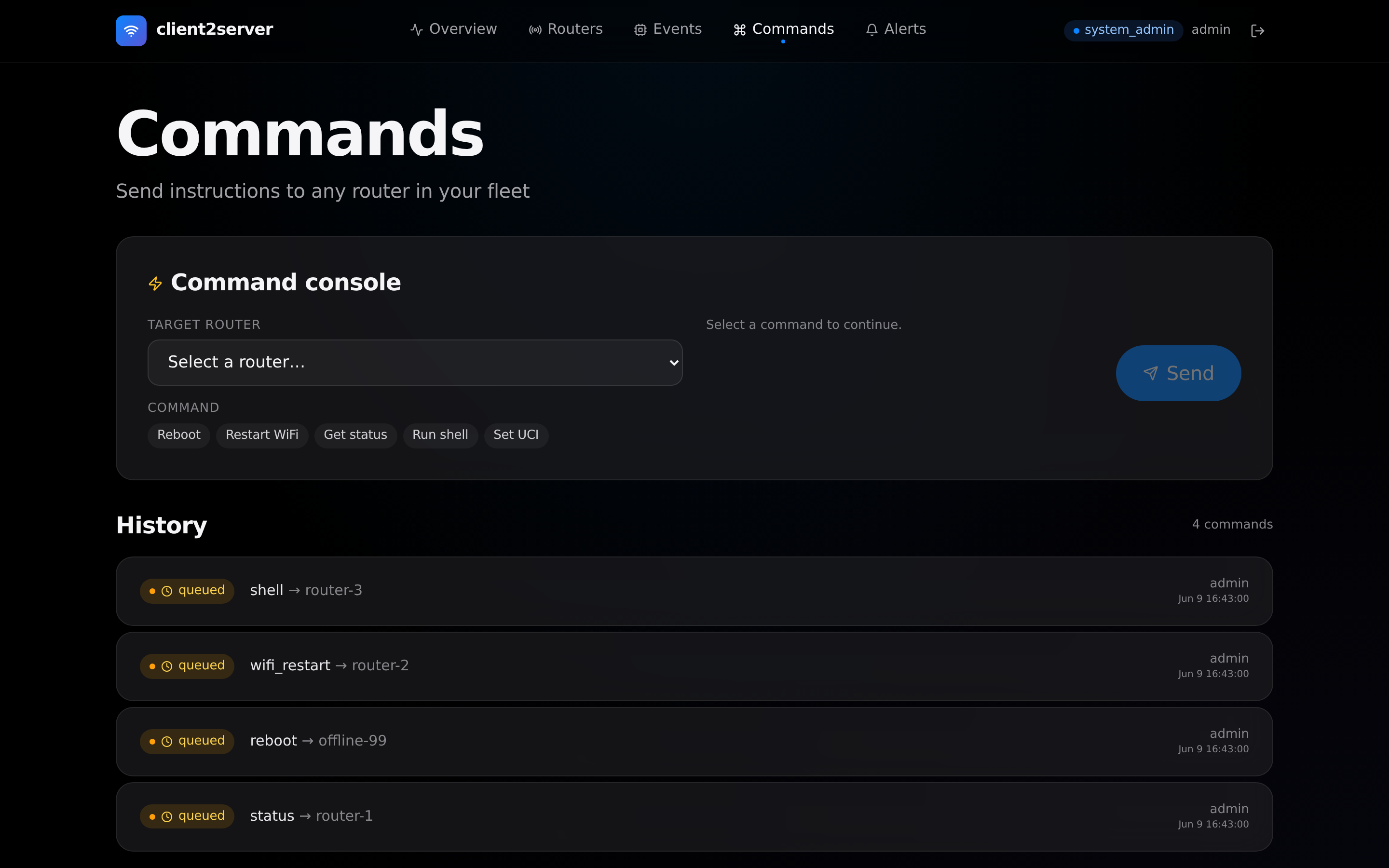Viewport: 1389px width, 868px height.
Task: Open the reboot → offline-99 history entry
Action: point(694,742)
